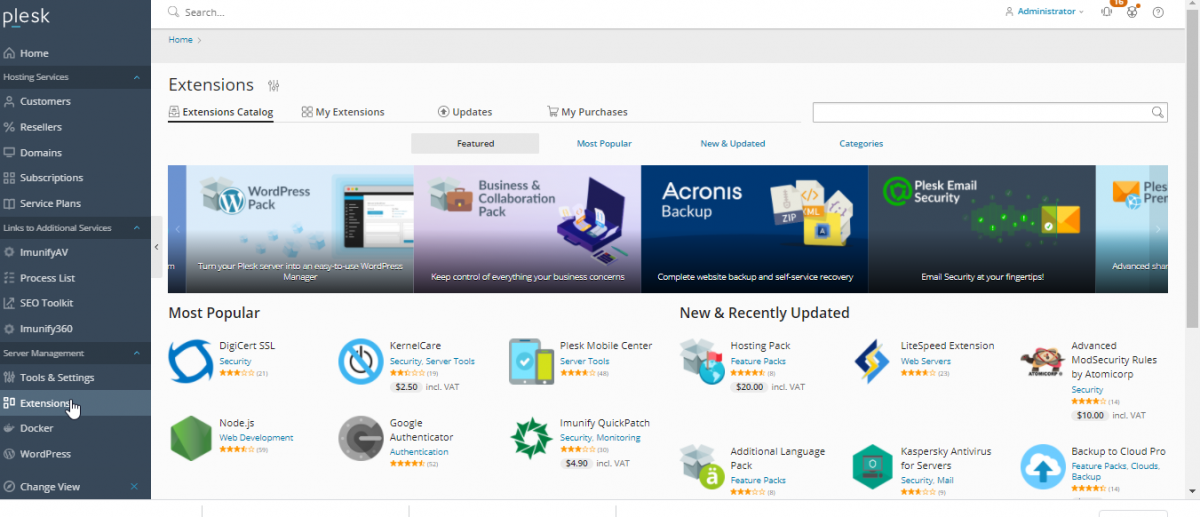Open Service Plans in the sidebar

click(75, 204)
